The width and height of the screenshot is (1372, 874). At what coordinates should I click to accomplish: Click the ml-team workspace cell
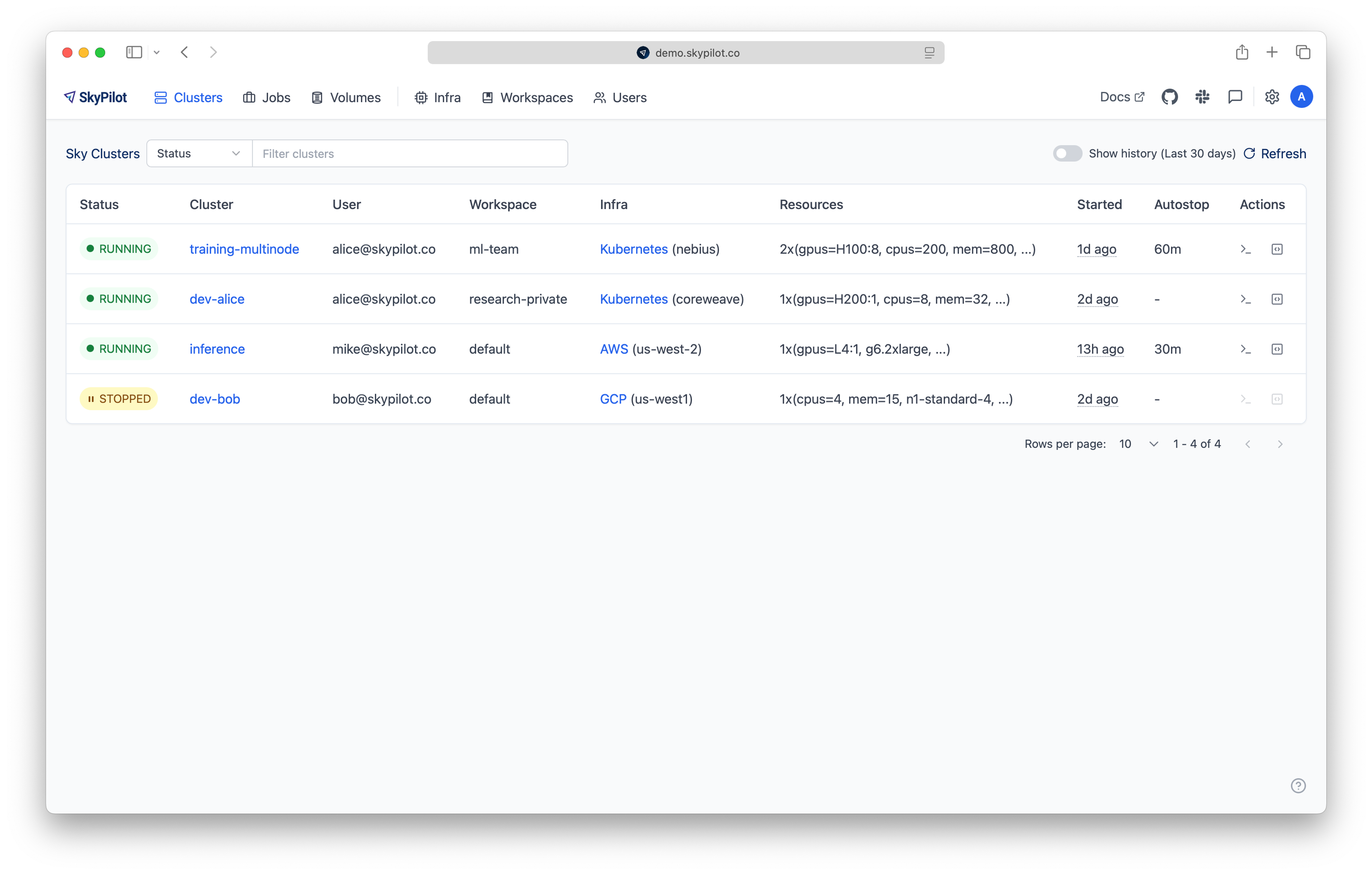(x=493, y=249)
